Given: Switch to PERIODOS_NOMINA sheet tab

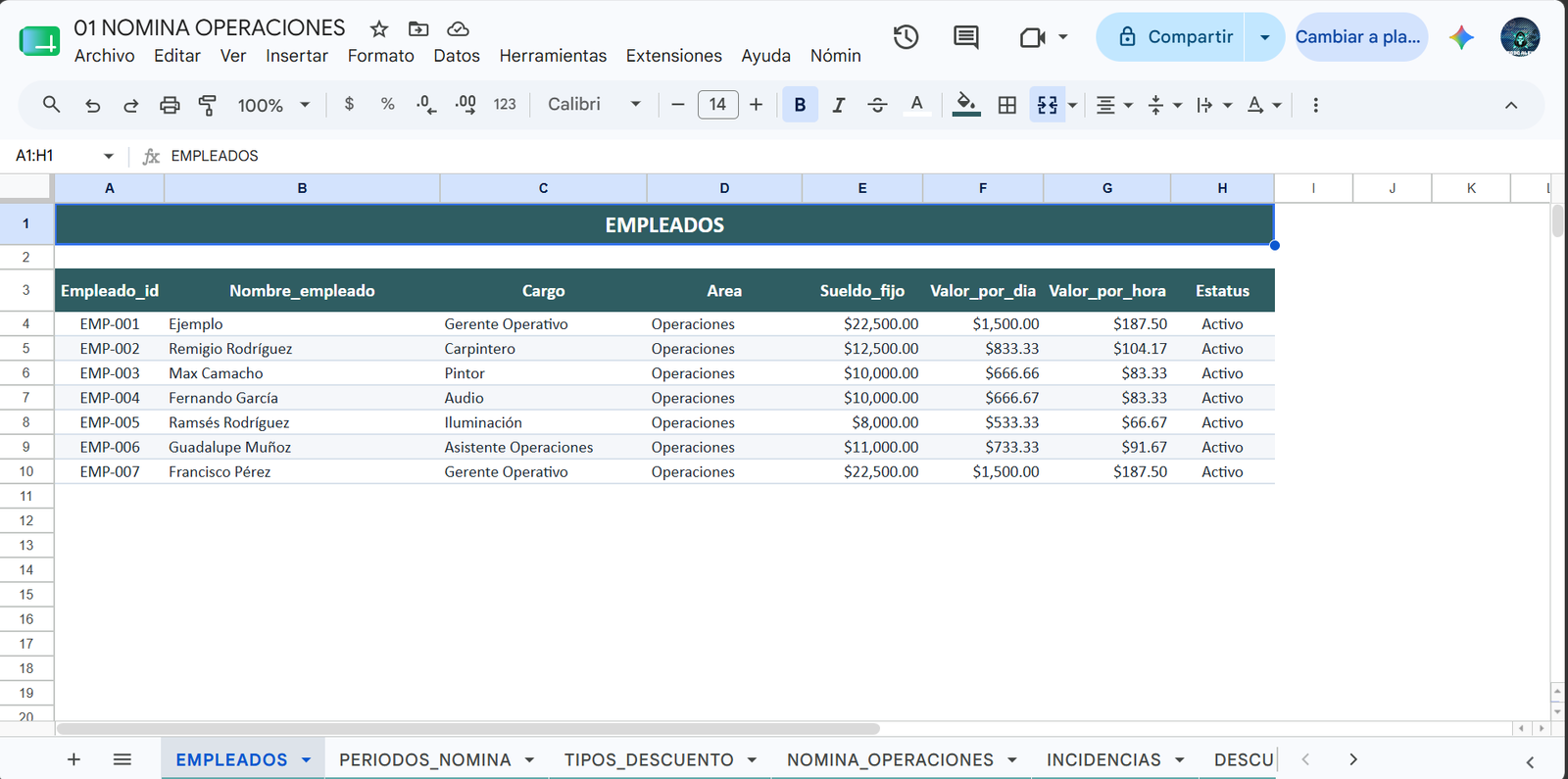Looking at the screenshot, I should (x=424, y=759).
